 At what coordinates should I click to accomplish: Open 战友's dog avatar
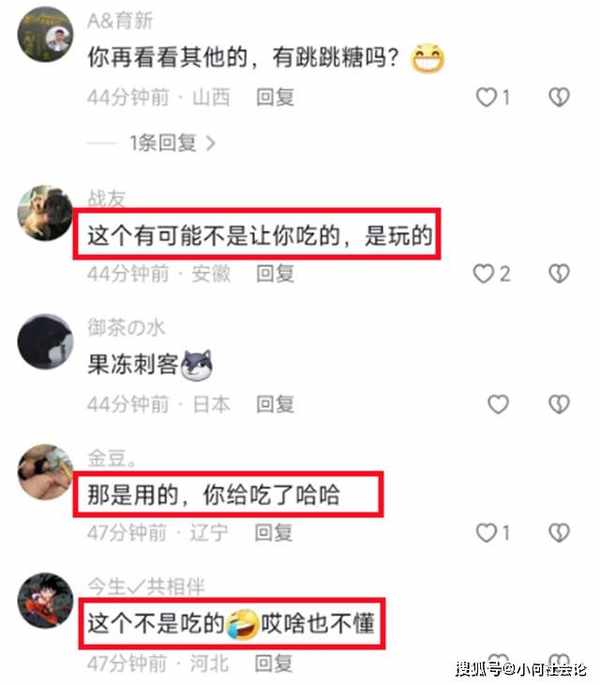[45, 213]
